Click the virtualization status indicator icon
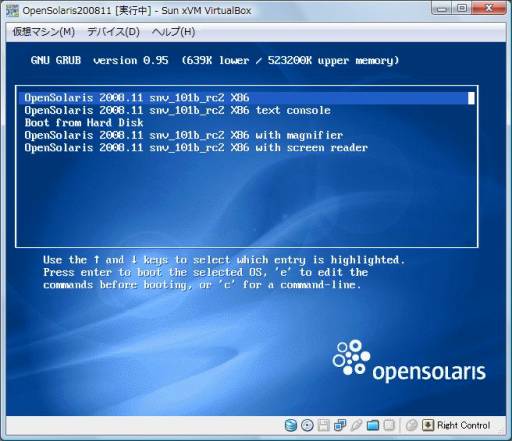This screenshot has width=512, height=441. click(389, 425)
